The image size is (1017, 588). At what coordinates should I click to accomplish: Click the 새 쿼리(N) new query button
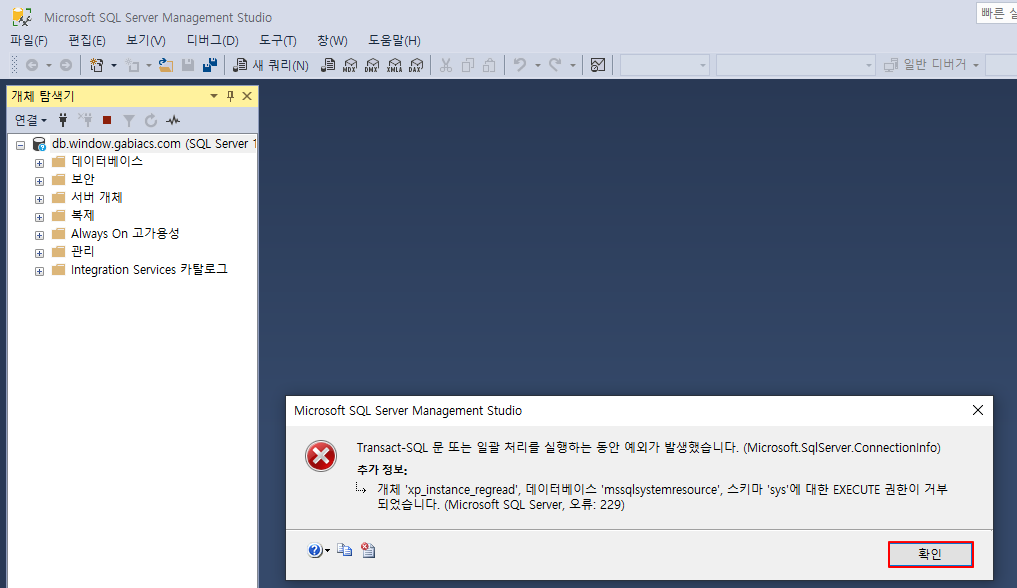tap(270, 65)
